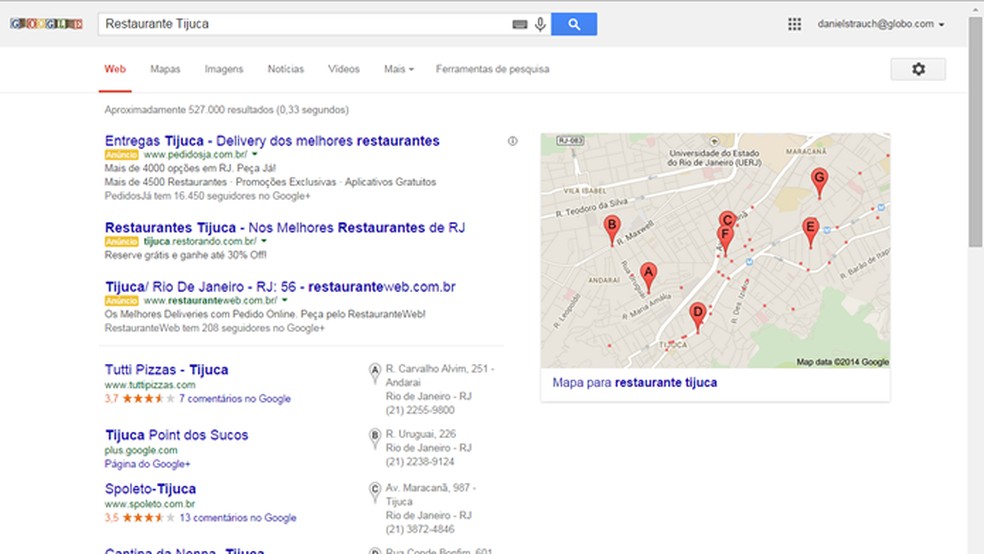Open Restaurantes Tijuca restorando ad link
The height and width of the screenshot is (554, 984).
coord(285,227)
